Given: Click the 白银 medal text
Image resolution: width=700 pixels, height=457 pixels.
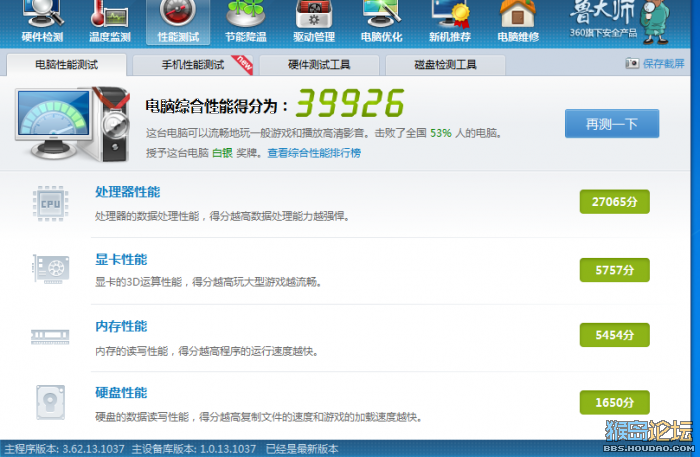Looking at the screenshot, I should tap(222, 153).
